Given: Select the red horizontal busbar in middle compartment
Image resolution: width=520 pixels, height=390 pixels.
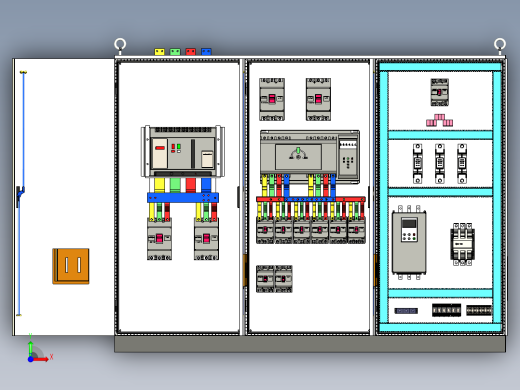Looking at the screenshot, I should [311, 199].
